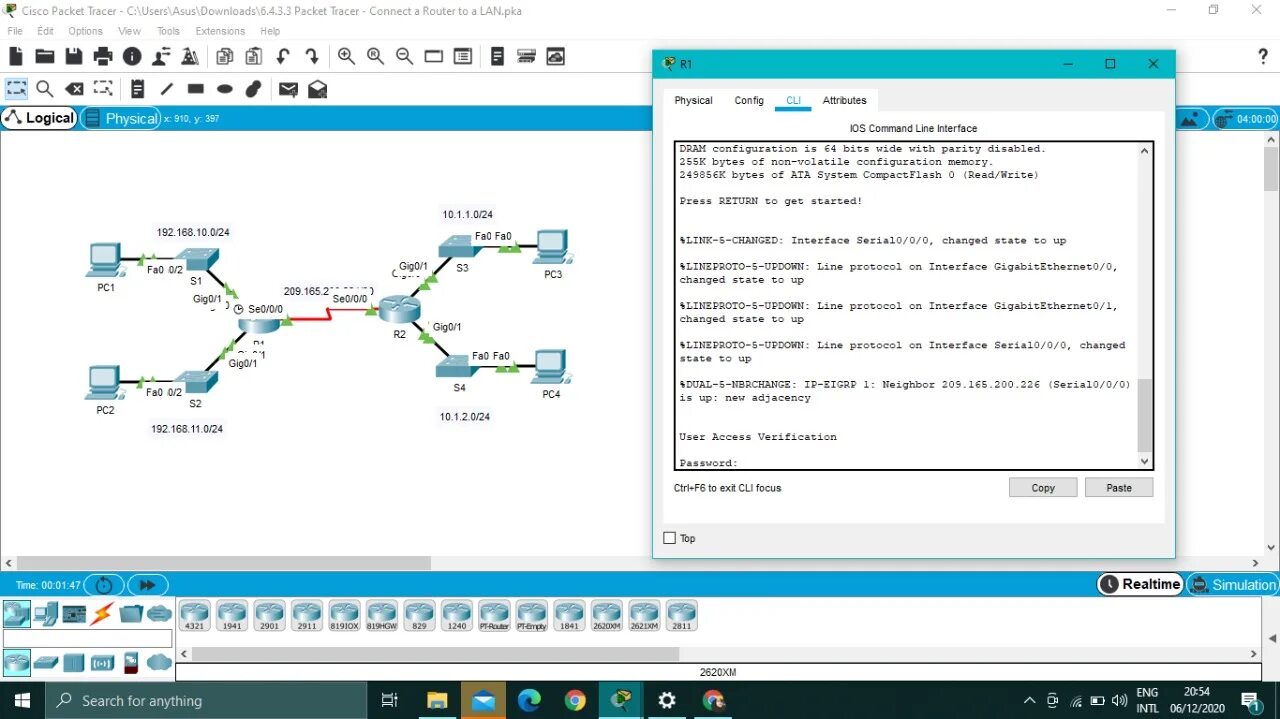
Task: Save the file via floppy disk icon
Action: [x=73, y=57]
